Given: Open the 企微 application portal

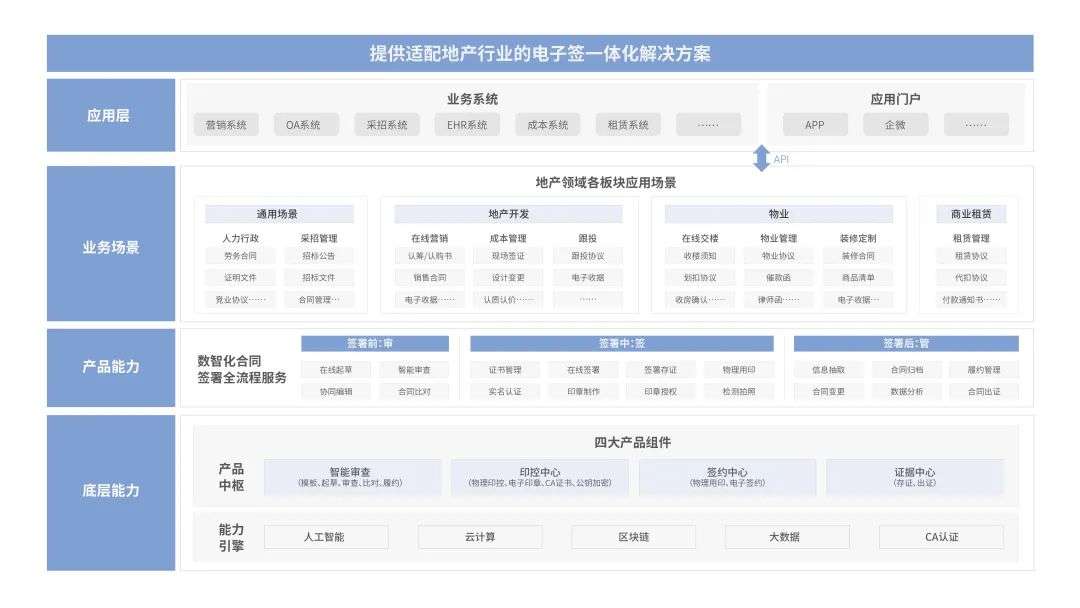Looking at the screenshot, I should 895,124.
